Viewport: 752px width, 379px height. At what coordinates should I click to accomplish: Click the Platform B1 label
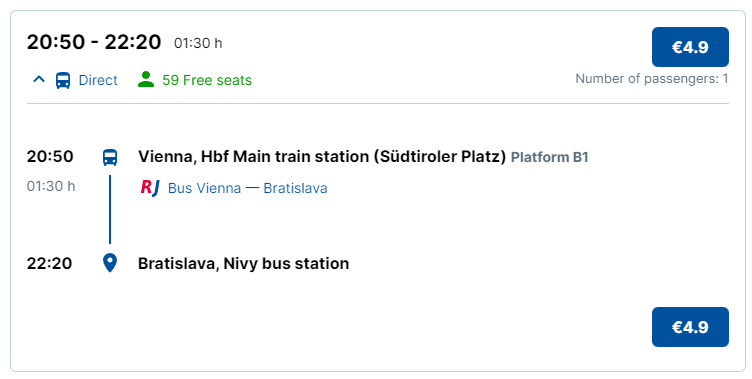point(550,157)
